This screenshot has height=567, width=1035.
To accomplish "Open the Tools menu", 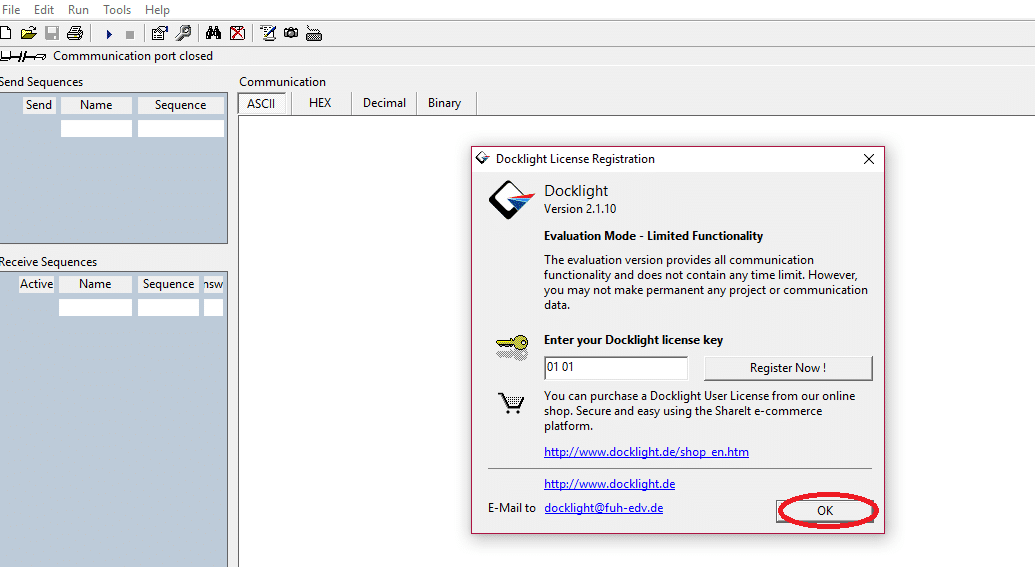I will tap(117, 9).
